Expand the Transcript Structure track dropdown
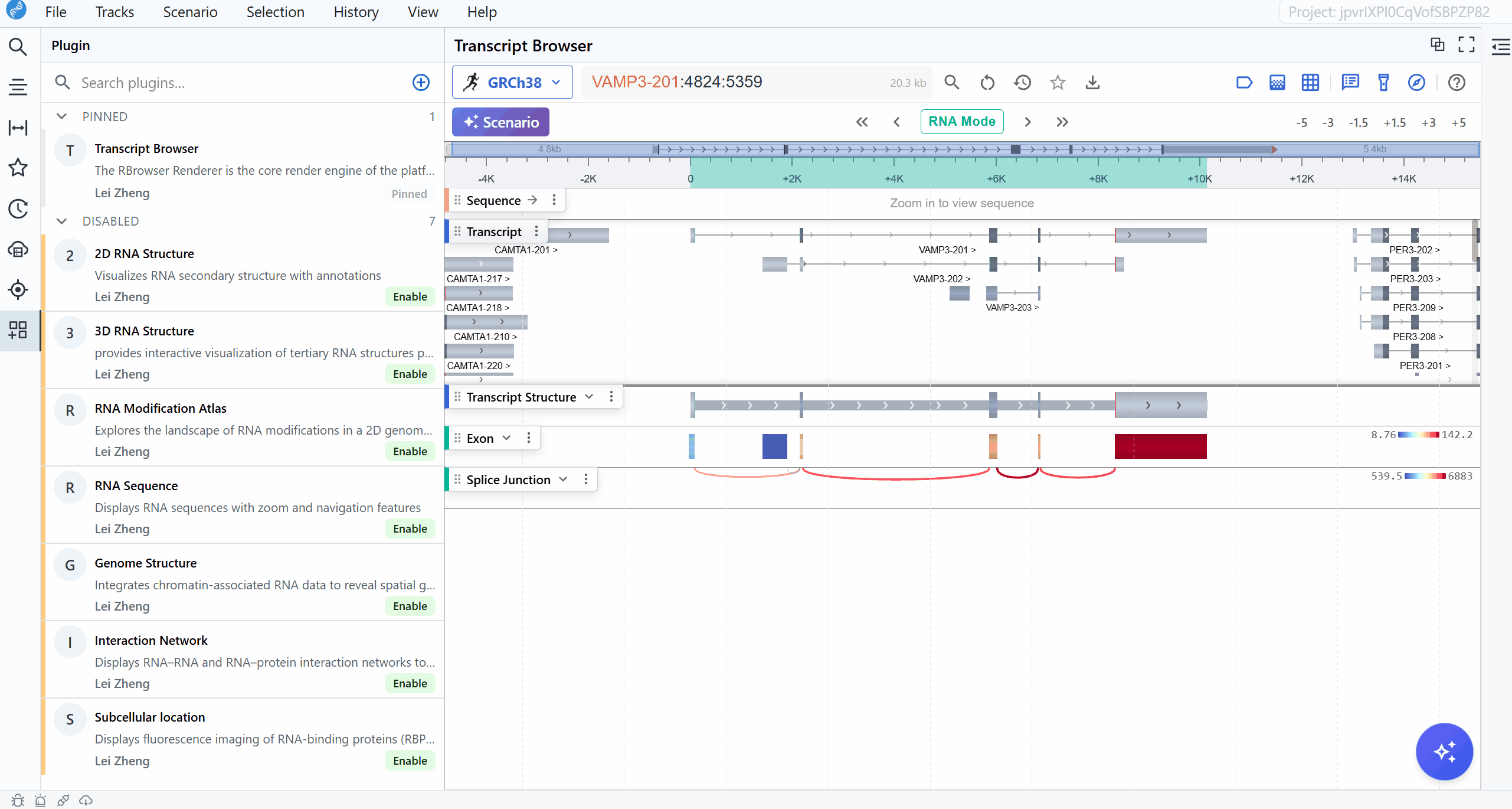 (589, 397)
